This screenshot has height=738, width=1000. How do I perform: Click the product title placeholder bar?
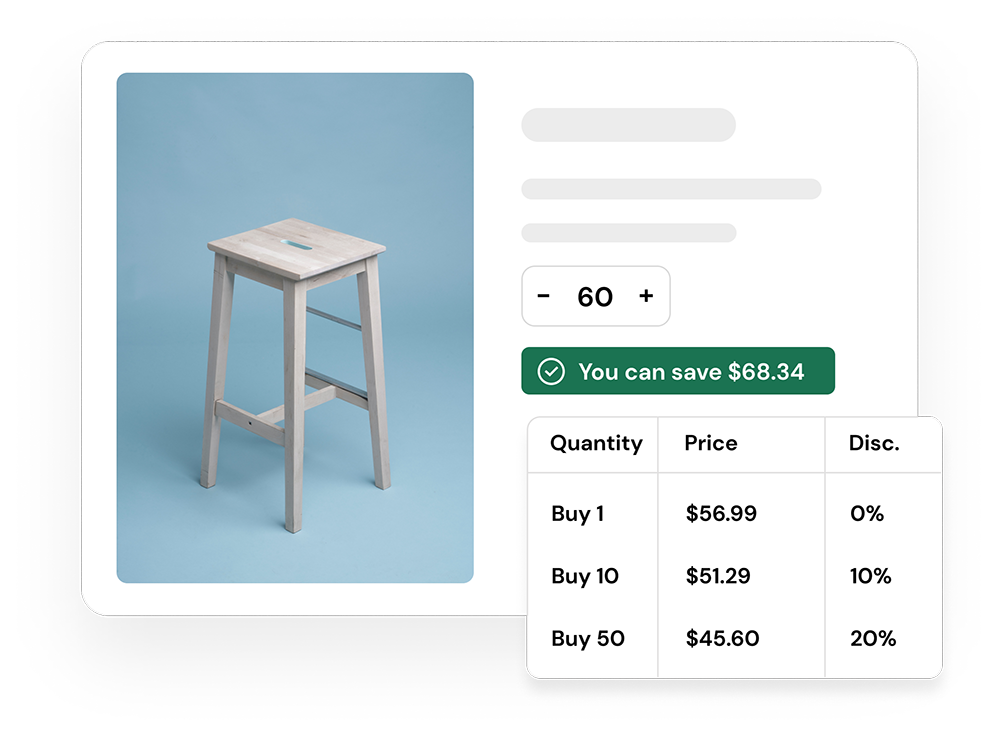628,125
